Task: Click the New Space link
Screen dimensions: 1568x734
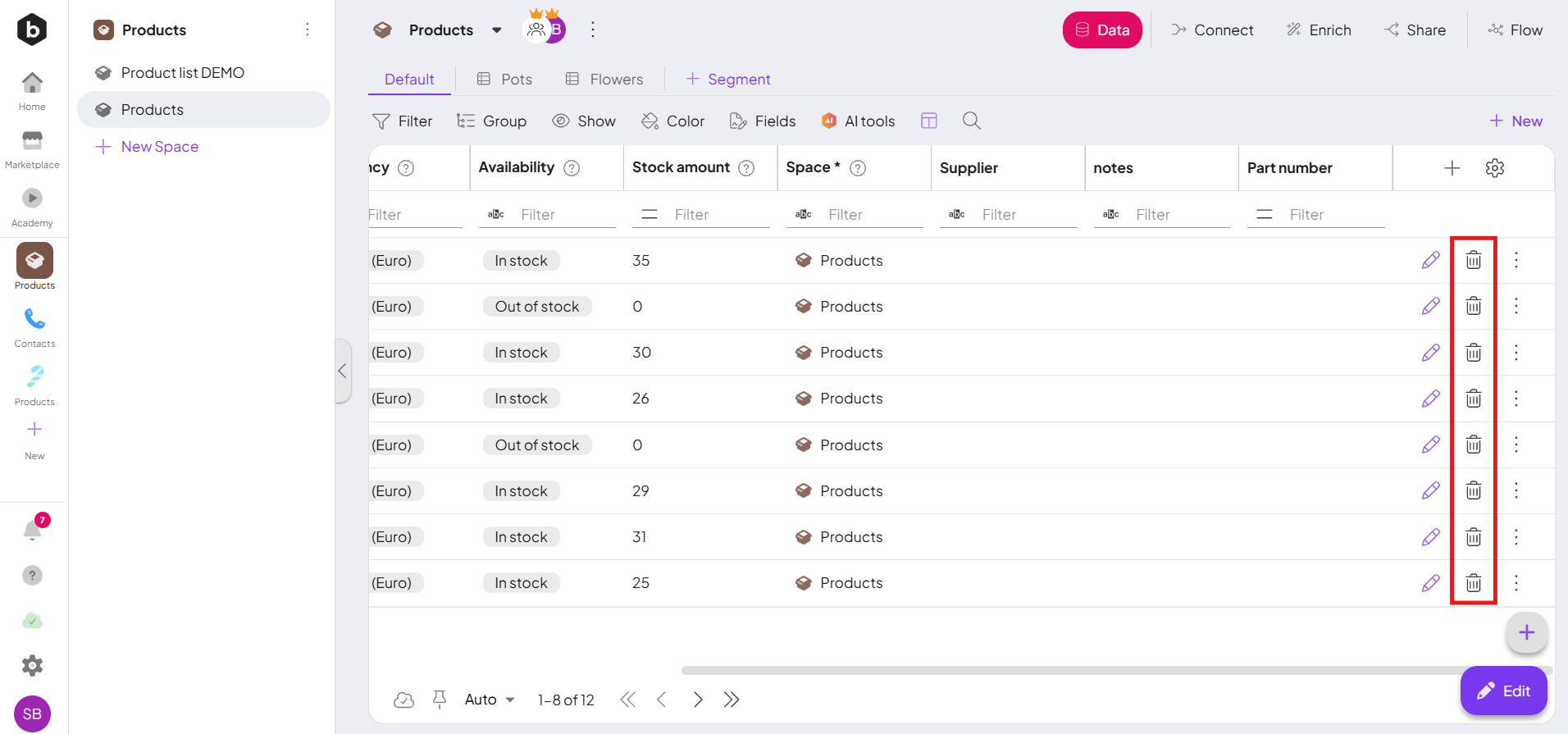Action: pos(159,147)
